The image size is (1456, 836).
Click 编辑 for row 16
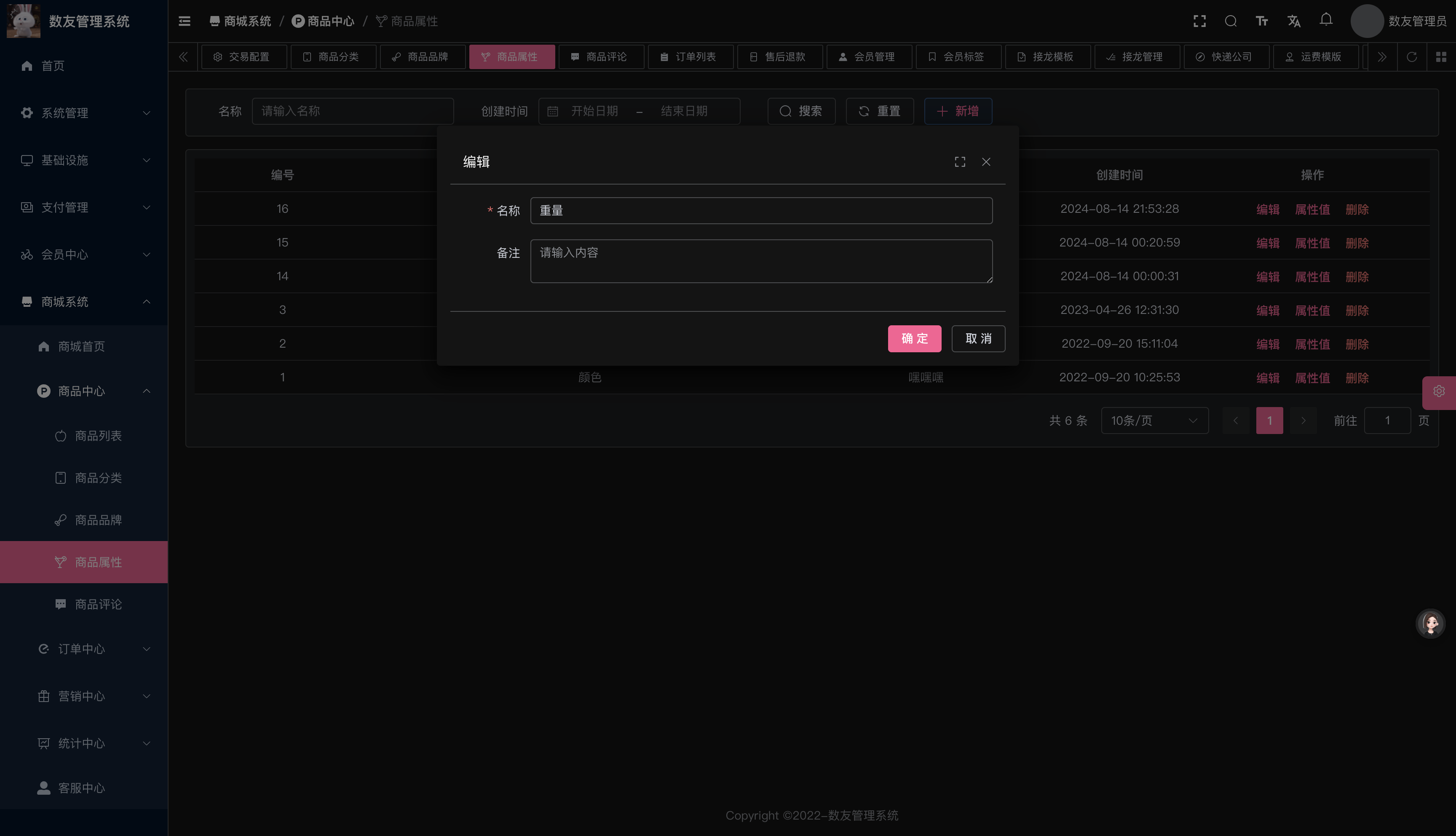click(x=1268, y=209)
